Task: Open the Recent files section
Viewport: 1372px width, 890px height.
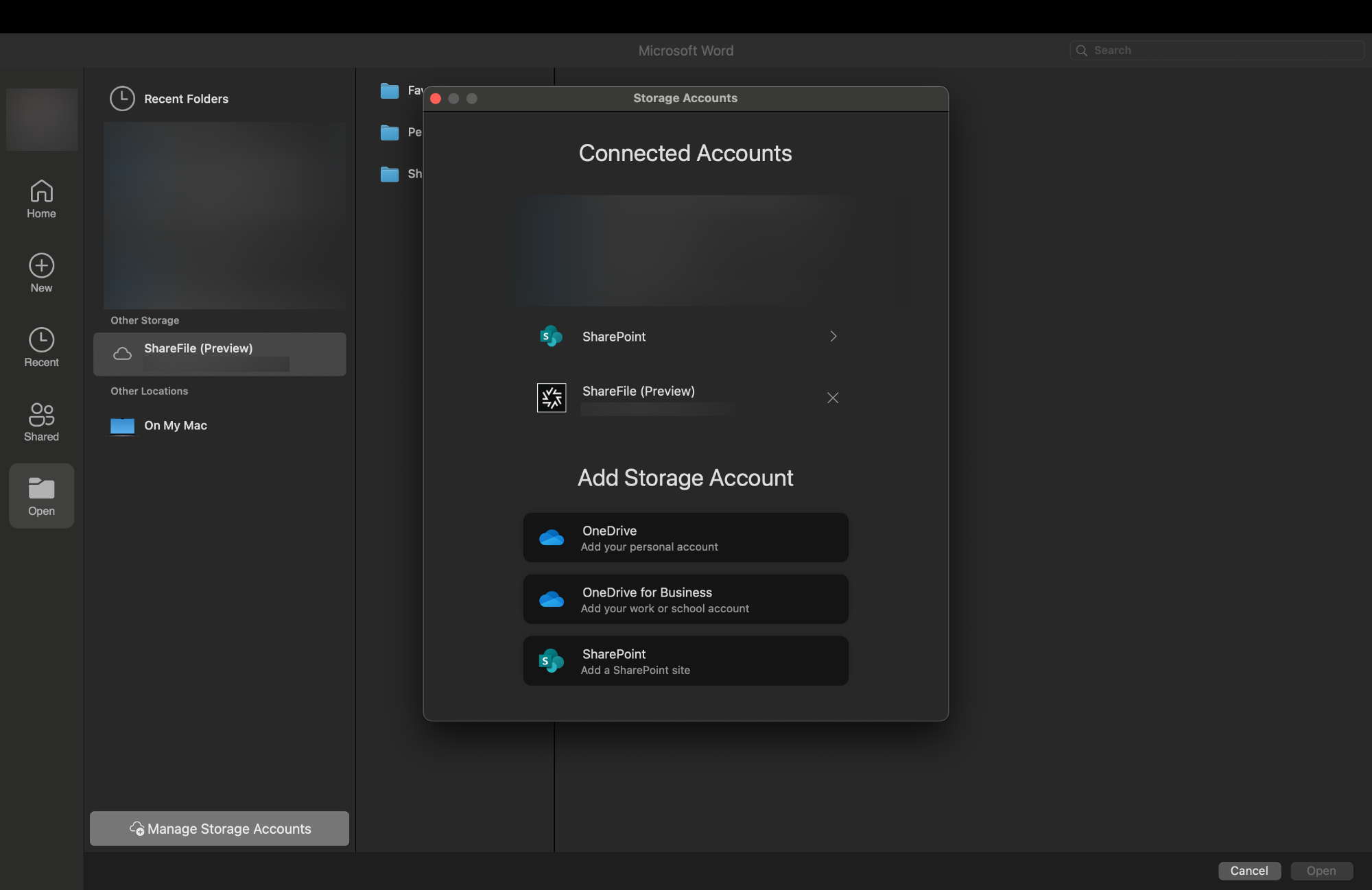Action: pos(41,347)
